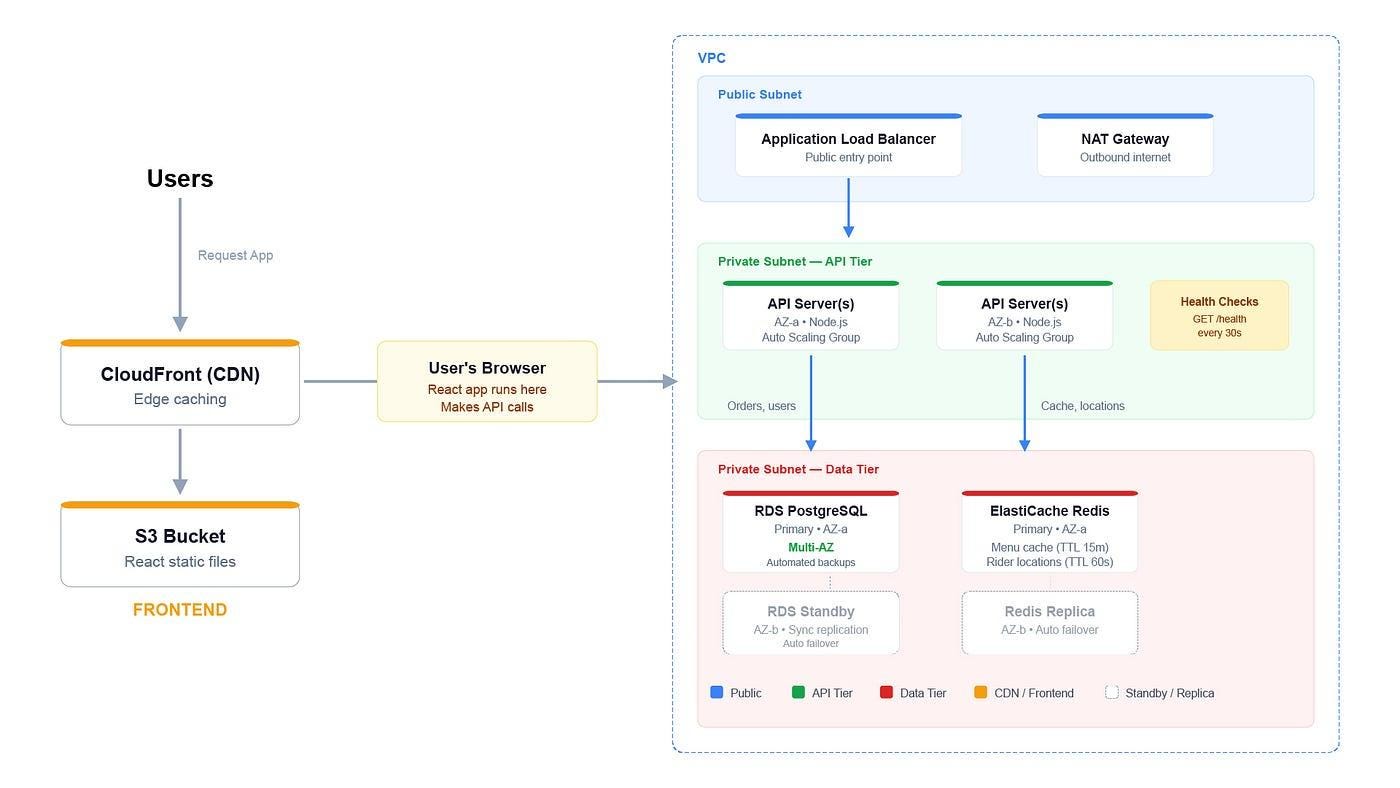Screen dimensions: 1400x788
Task: Click the "AZ-a • Node.js" text
Action: point(811,322)
